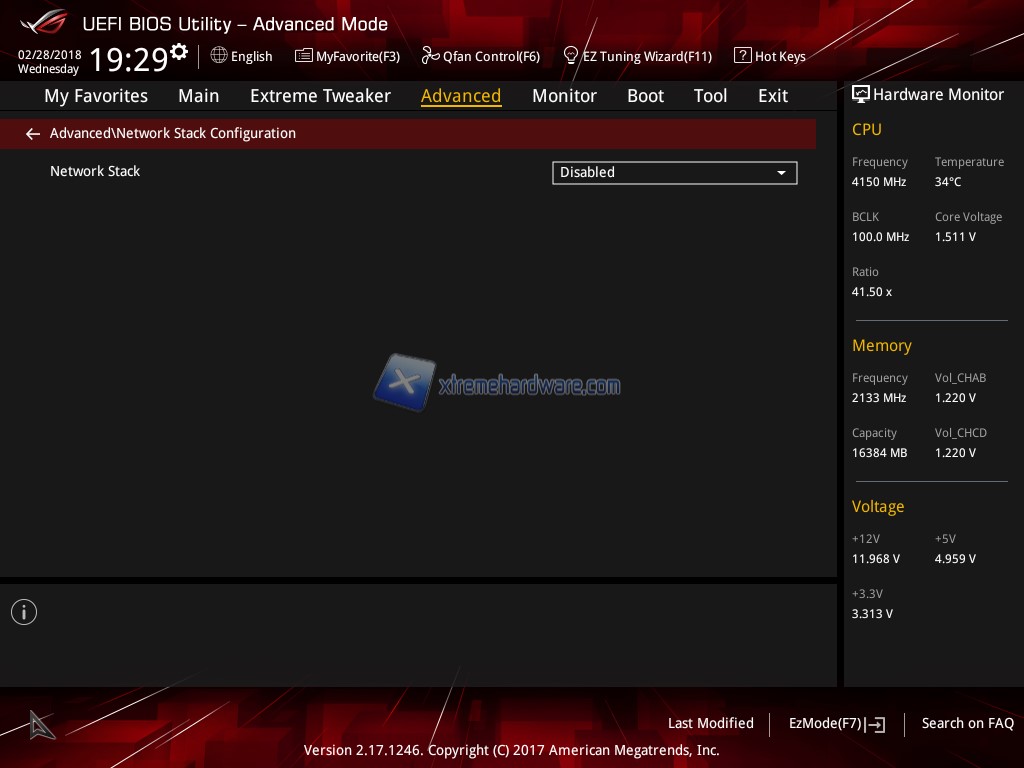Switch to the My Favorites tab

pos(96,96)
